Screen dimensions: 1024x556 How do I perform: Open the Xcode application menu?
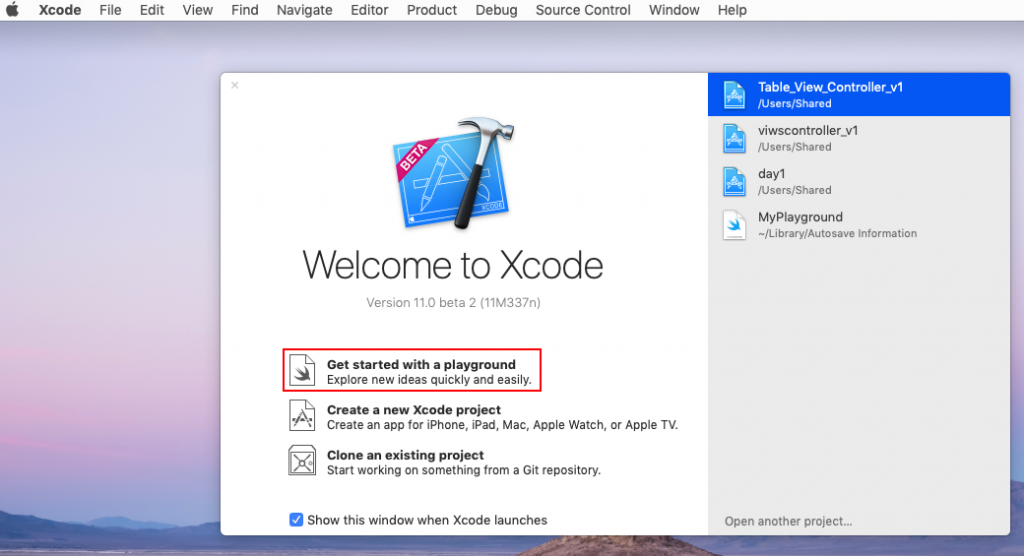pos(59,10)
